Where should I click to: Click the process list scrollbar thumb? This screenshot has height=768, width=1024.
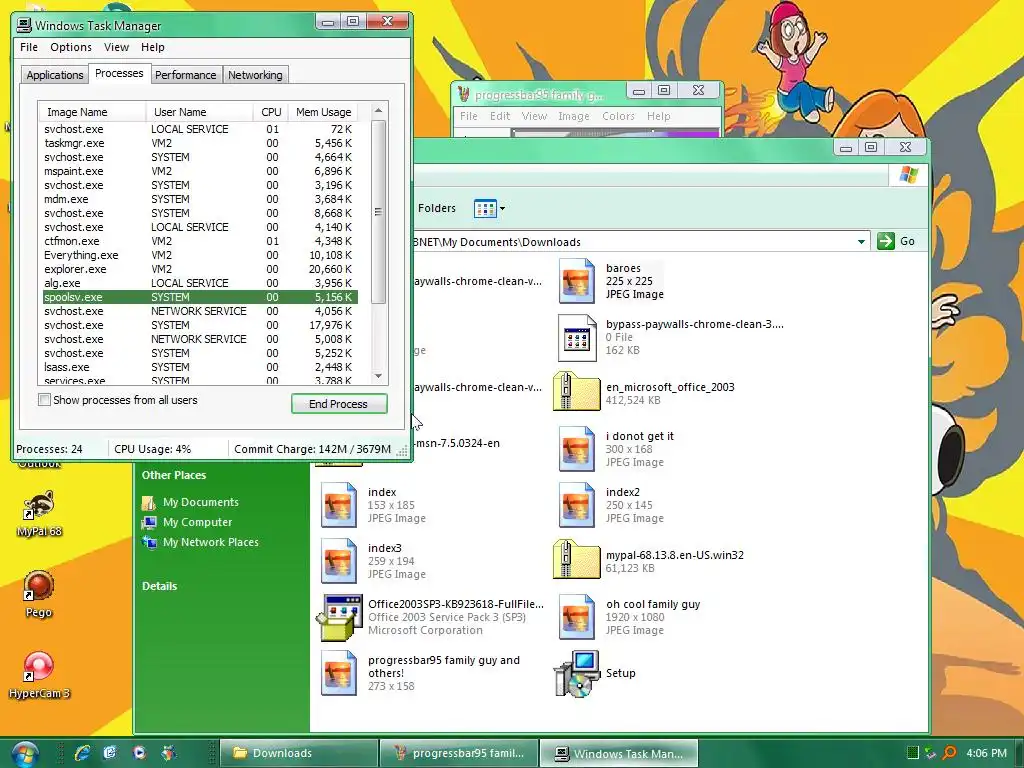[378, 212]
